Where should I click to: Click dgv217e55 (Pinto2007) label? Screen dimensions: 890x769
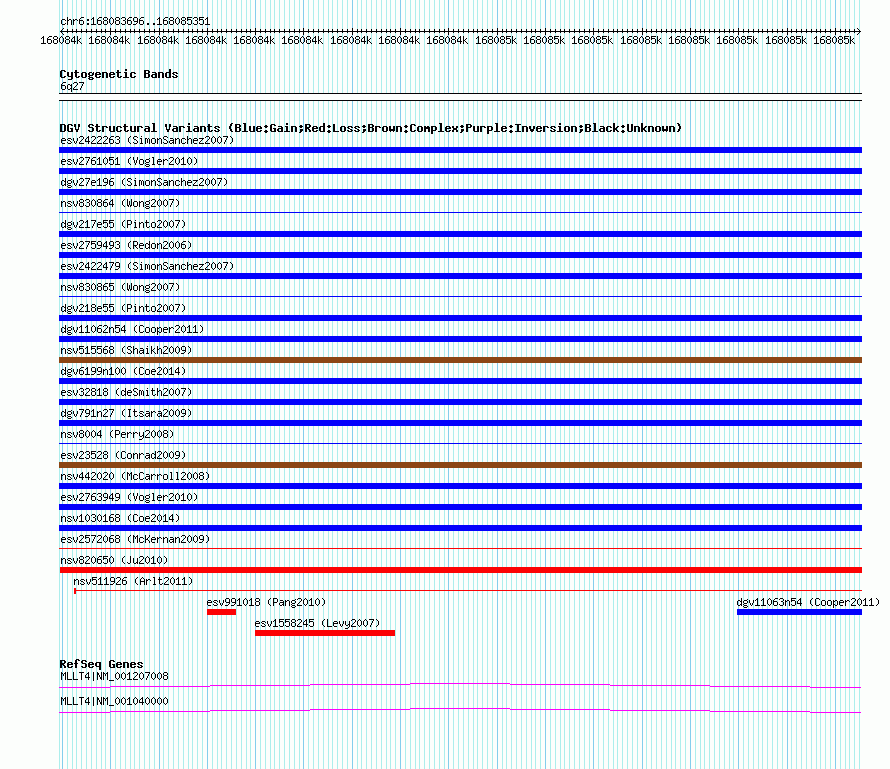click(123, 224)
